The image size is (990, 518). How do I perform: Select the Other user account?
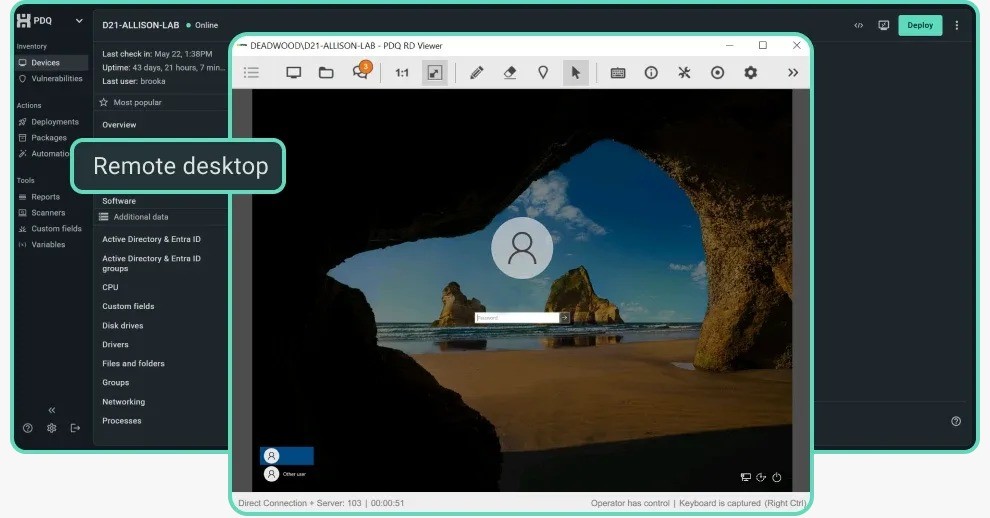(x=287, y=474)
